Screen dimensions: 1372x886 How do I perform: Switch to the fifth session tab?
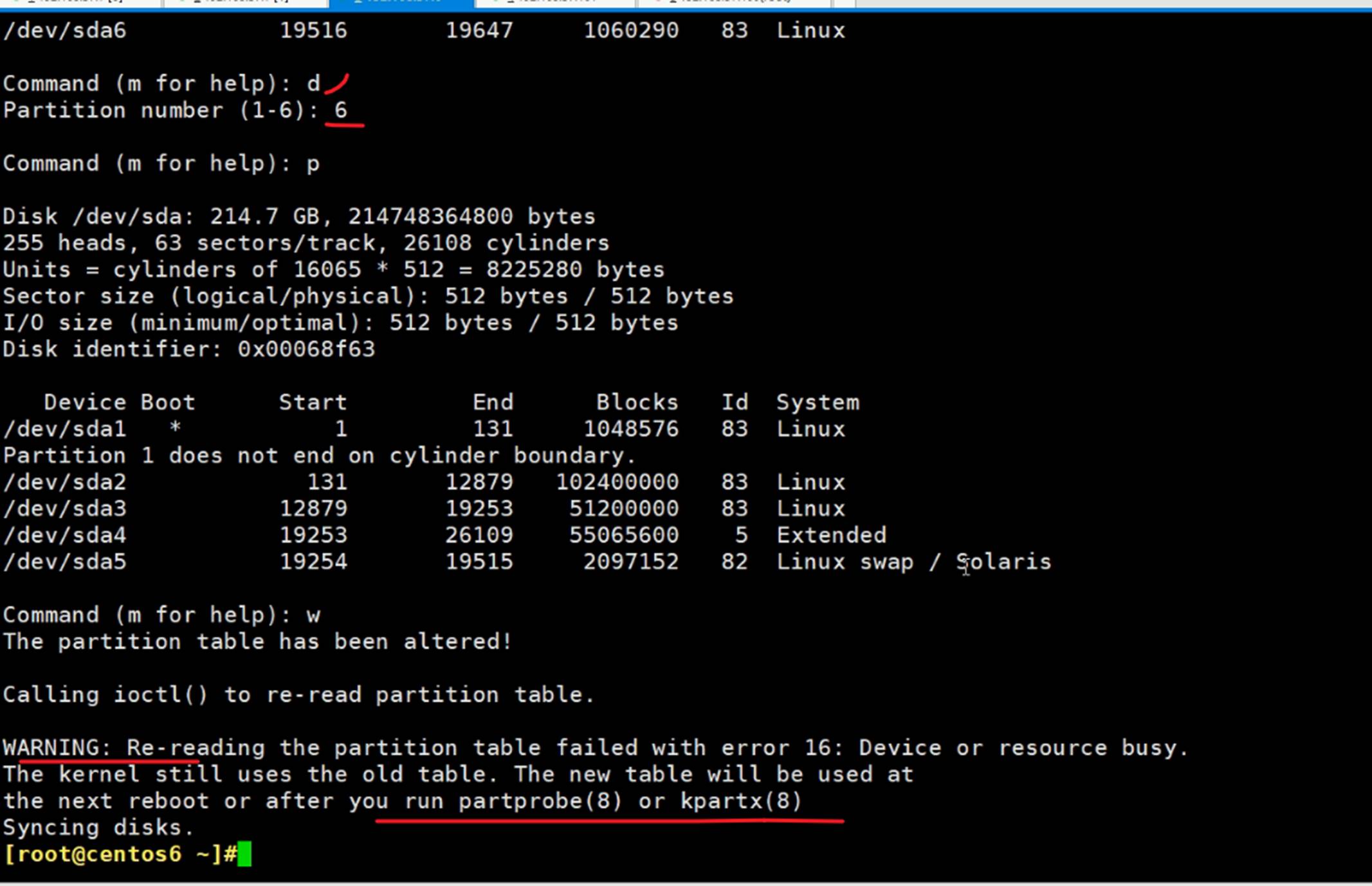click(x=733, y=3)
